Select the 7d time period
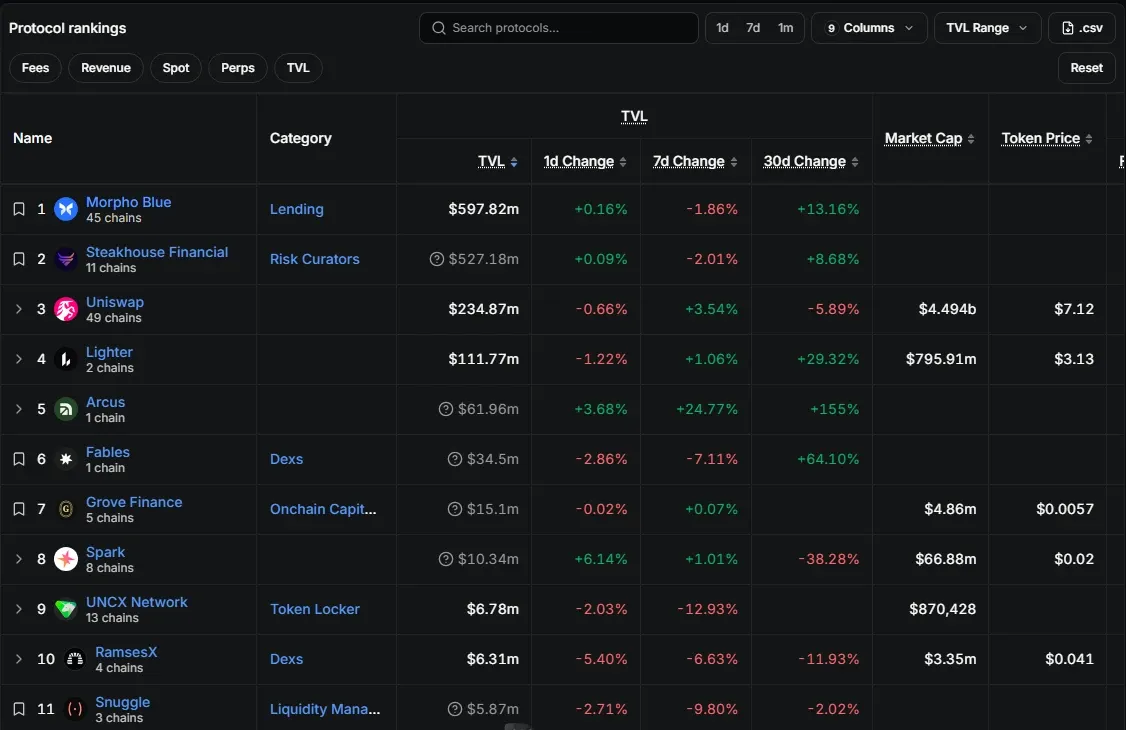Screen dimensions: 1126x730 coord(753,28)
